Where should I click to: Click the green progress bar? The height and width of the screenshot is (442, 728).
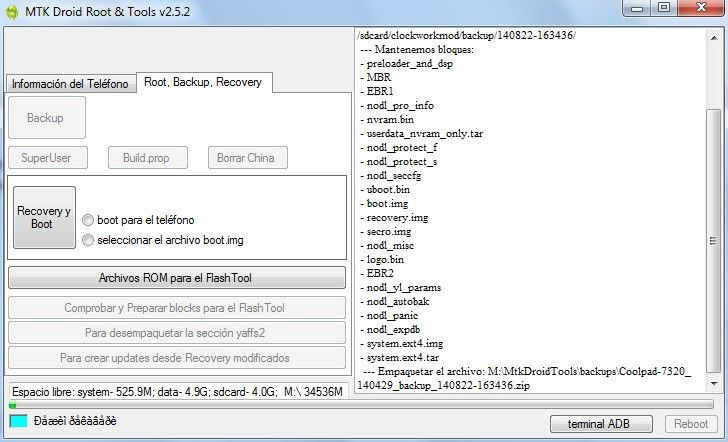click(361, 405)
